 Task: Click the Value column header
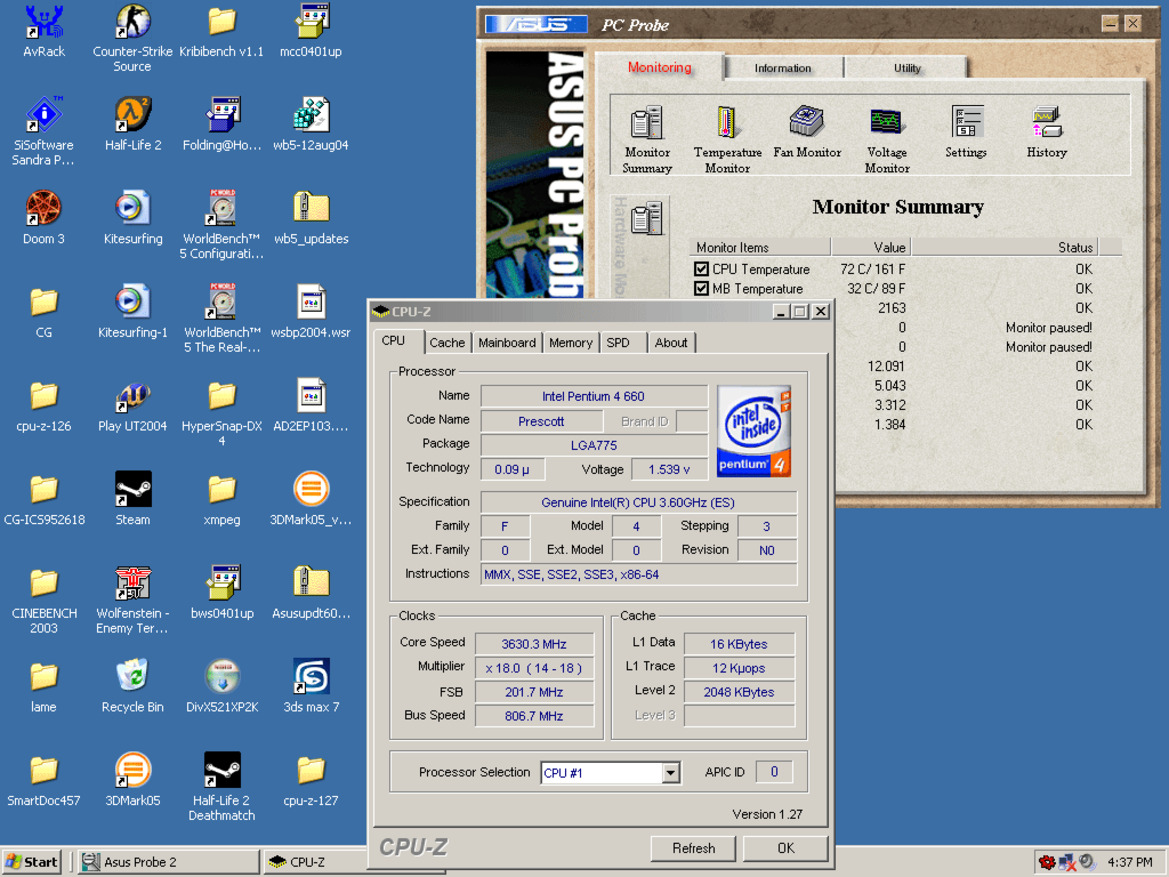click(871, 247)
